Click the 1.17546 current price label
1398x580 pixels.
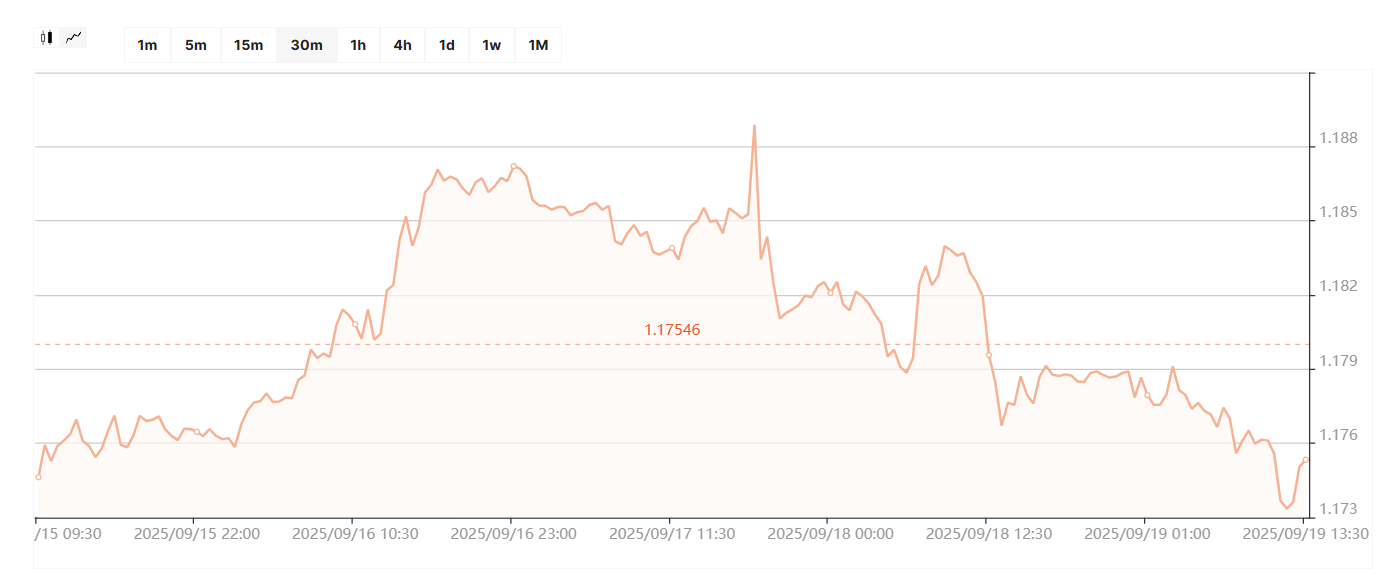[672, 329]
